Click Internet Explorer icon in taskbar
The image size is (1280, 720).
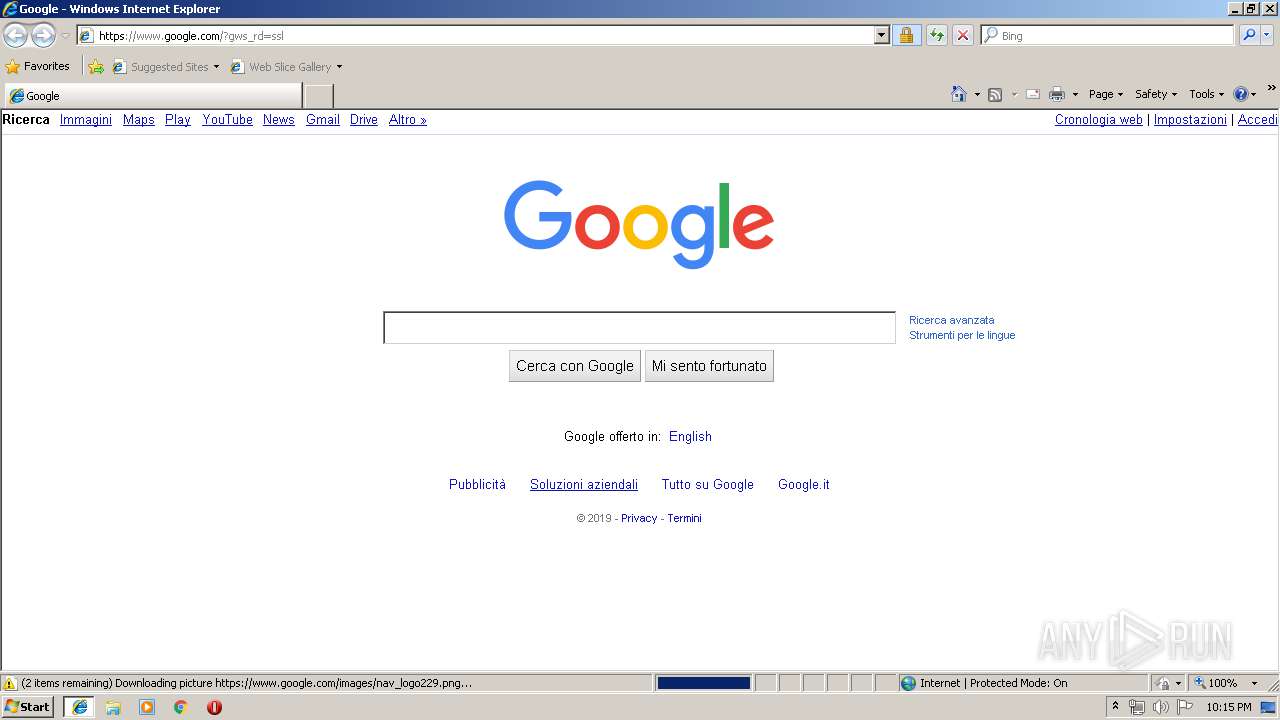point(79,707)
